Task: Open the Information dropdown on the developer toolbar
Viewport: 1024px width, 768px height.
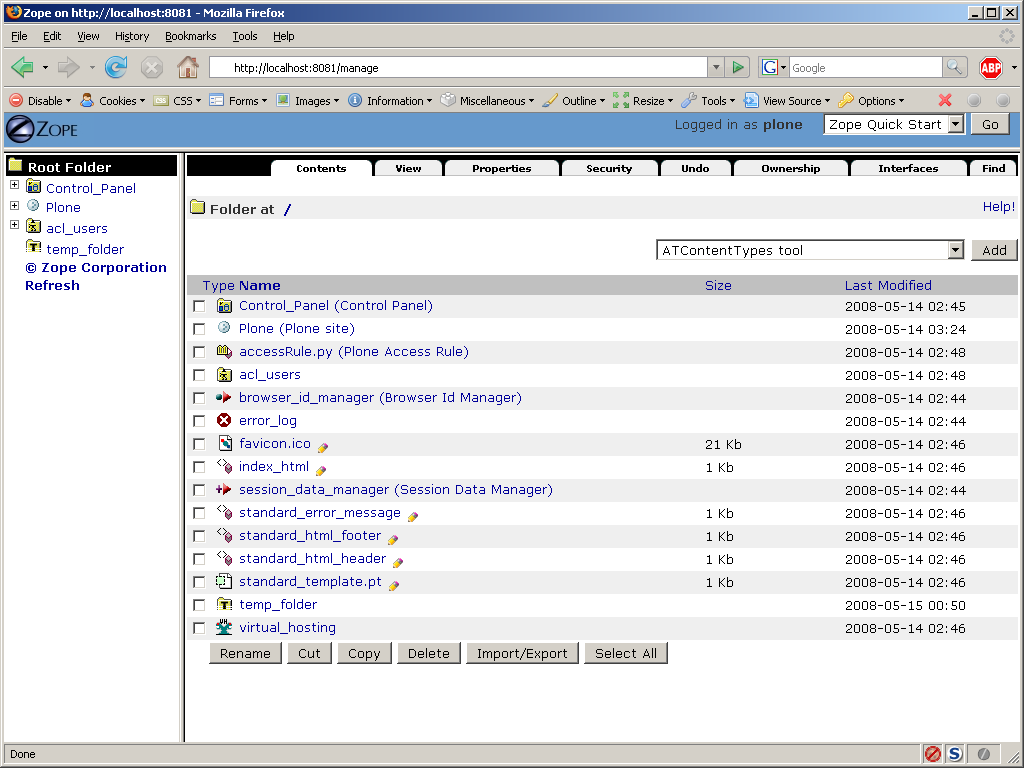Action: pos(390,101)
